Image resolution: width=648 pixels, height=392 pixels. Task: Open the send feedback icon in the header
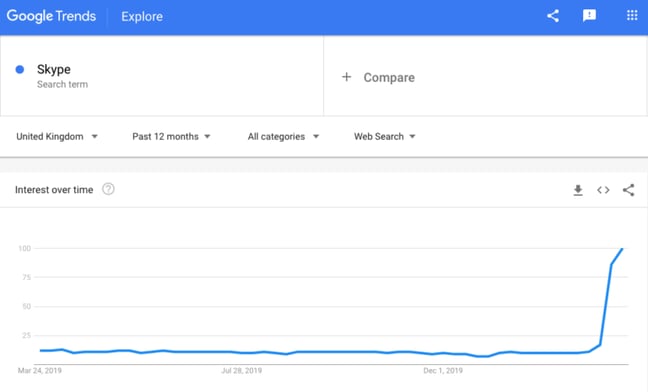(589, 16)
